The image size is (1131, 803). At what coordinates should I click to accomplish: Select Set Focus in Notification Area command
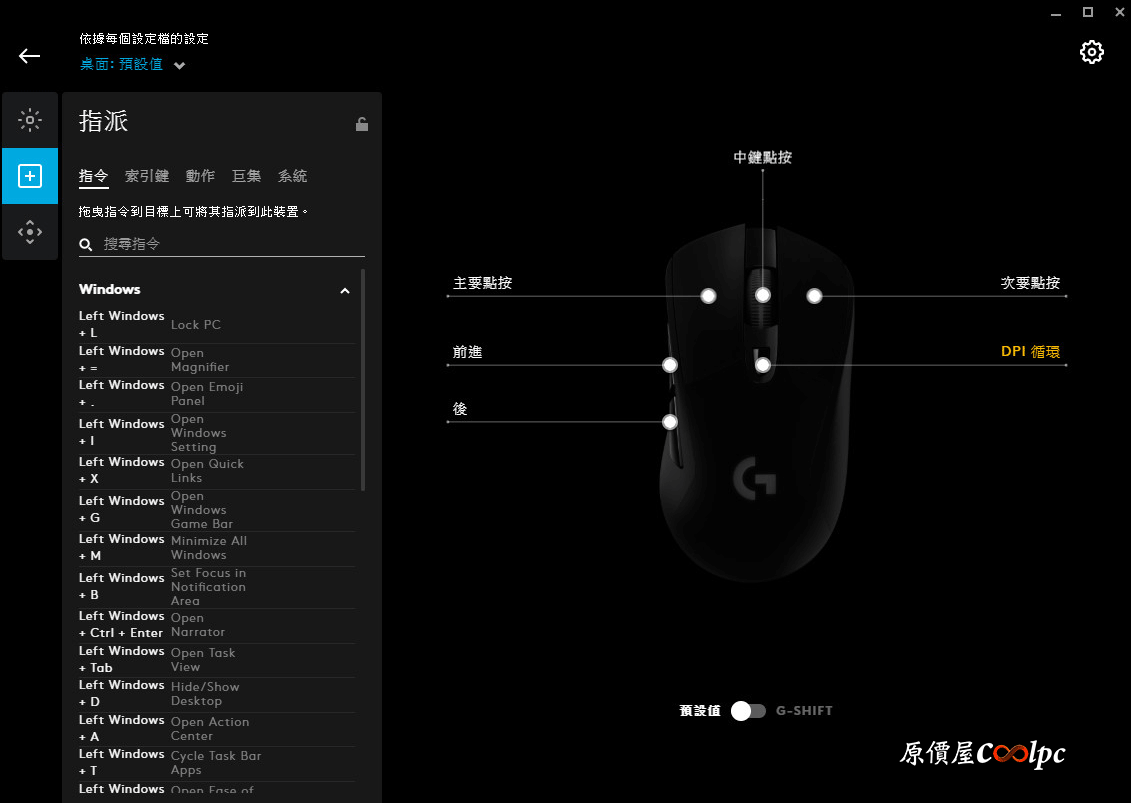[217, 587]
